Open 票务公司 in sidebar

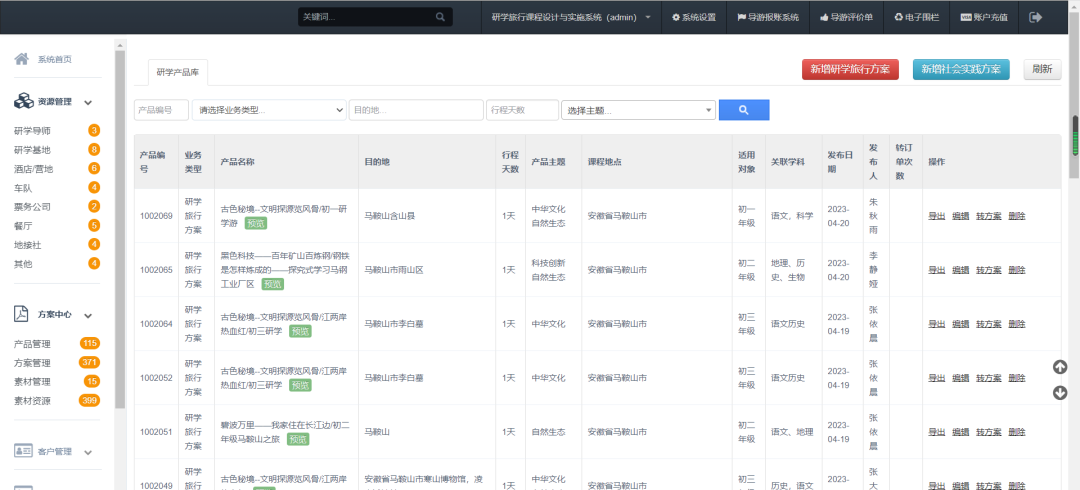32,206
